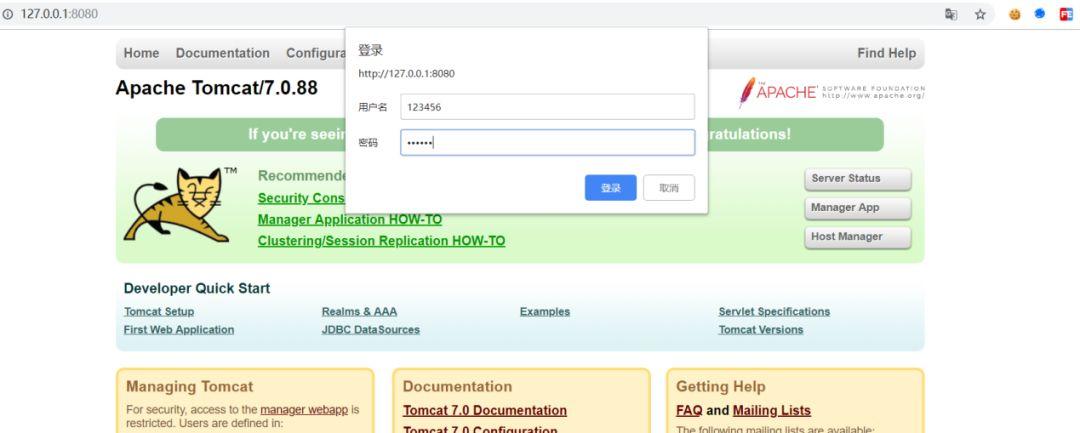Open the Realms & AAA link
This screenshot has width=1080, height=433.
click(360, 312)
